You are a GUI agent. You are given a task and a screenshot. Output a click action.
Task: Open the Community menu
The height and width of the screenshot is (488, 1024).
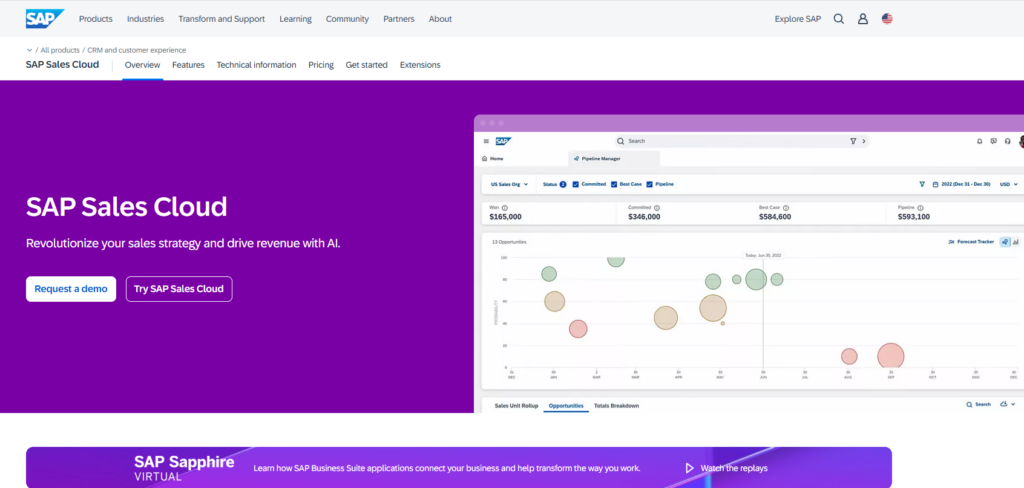pos(347,19)
